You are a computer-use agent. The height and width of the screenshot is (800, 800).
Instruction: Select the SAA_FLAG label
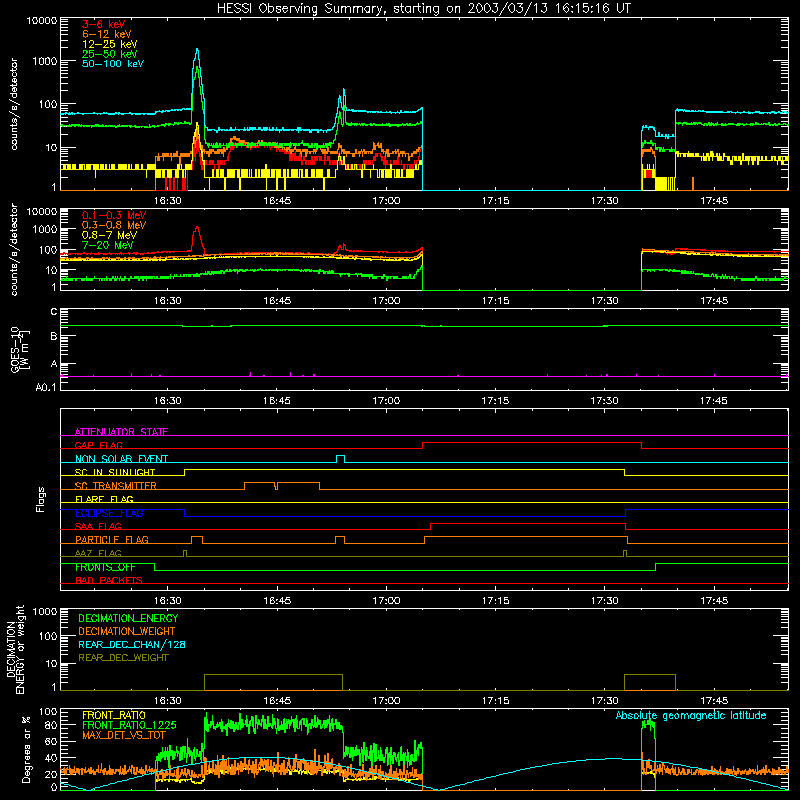(98, 526)
